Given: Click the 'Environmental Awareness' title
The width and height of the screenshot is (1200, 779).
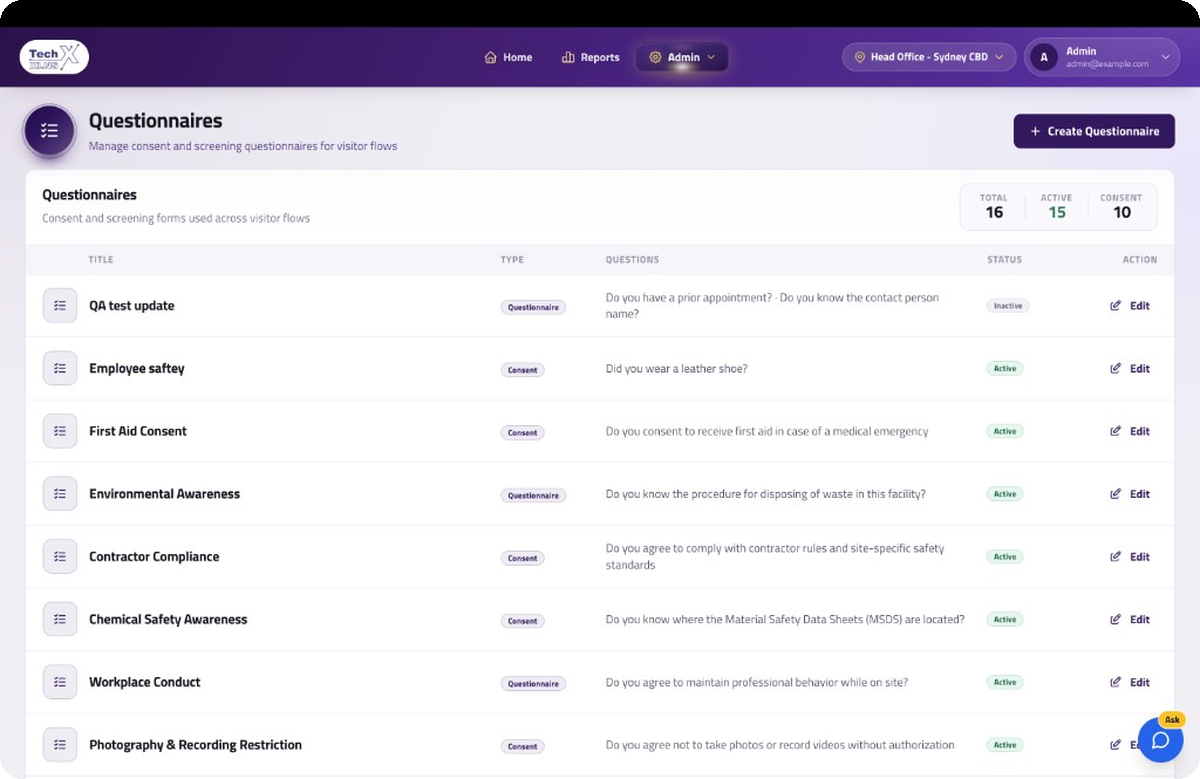Looking at the screenshot, I should click(x=165, y=494).
